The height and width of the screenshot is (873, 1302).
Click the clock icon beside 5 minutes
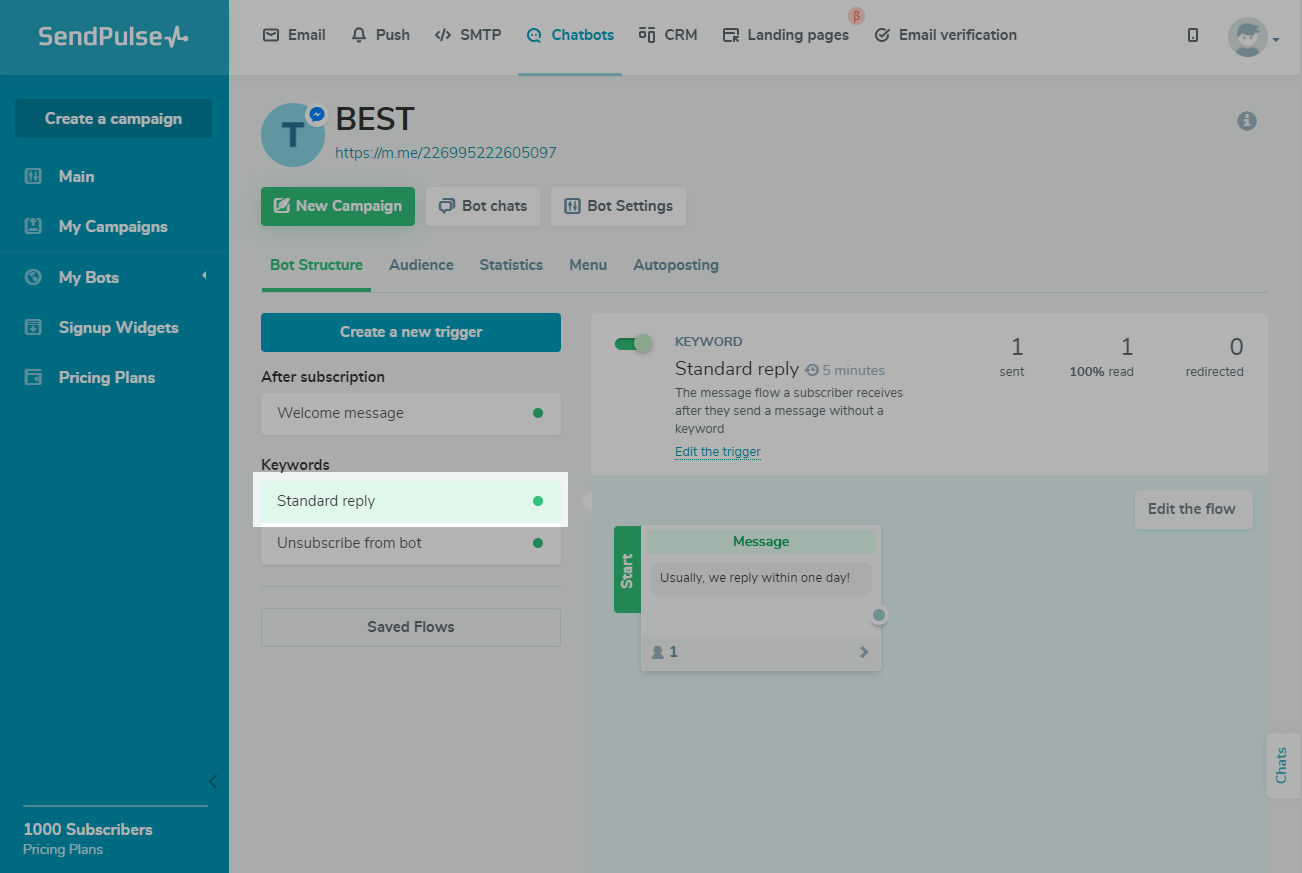coord(812,370)
